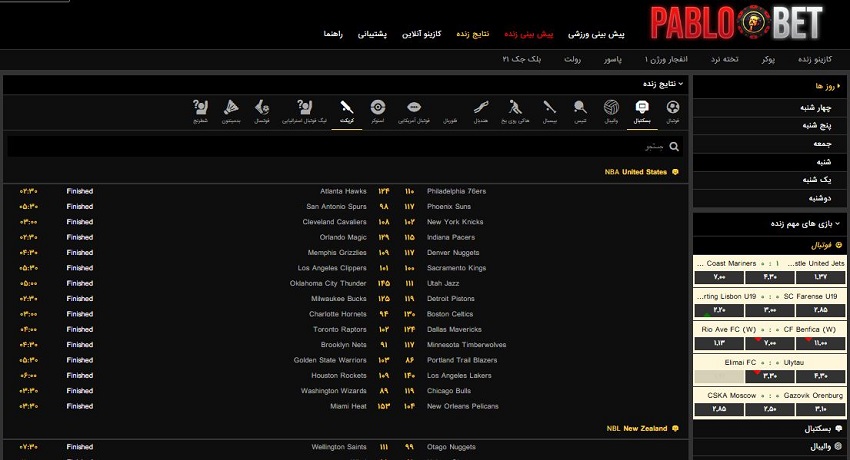Select the futsal sport icon
This screenshot has width=850, height=460.
(x=262, y=107)
